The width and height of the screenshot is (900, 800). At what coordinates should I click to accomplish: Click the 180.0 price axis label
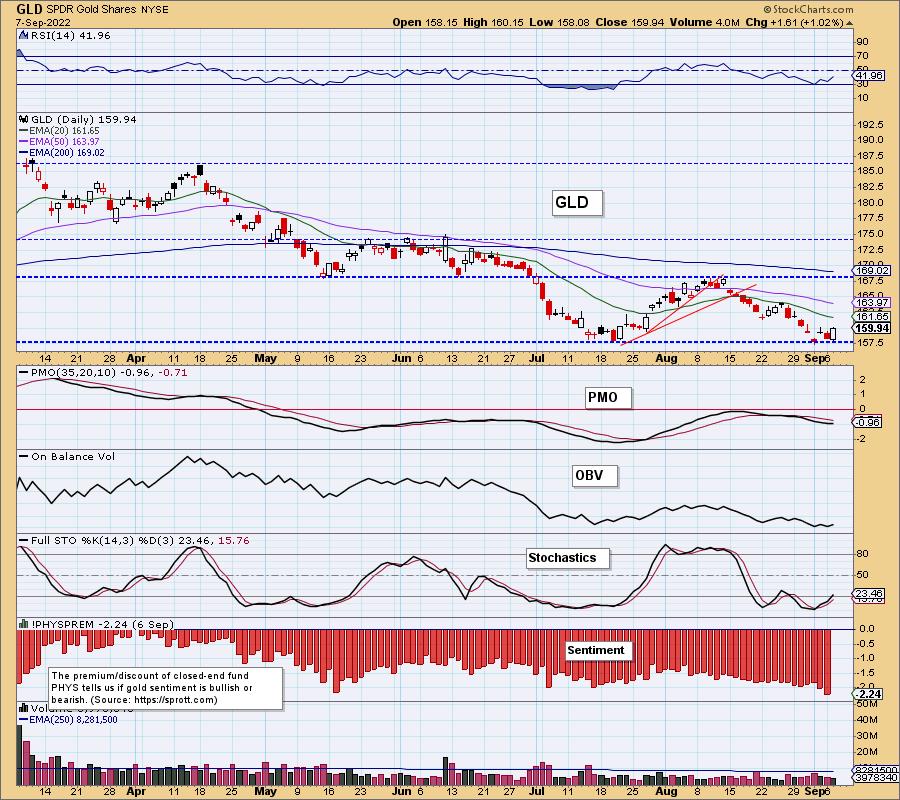tap(871, 202)
